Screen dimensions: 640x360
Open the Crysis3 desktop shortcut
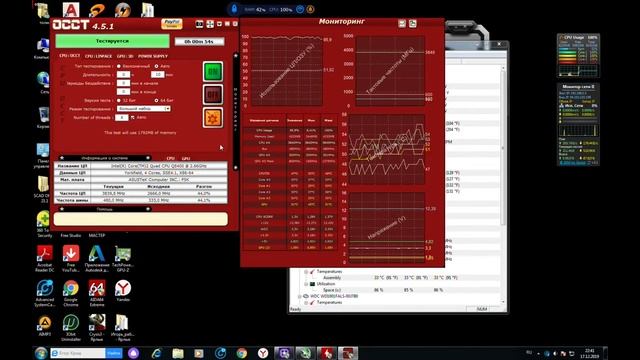click(x=97, y=328)
